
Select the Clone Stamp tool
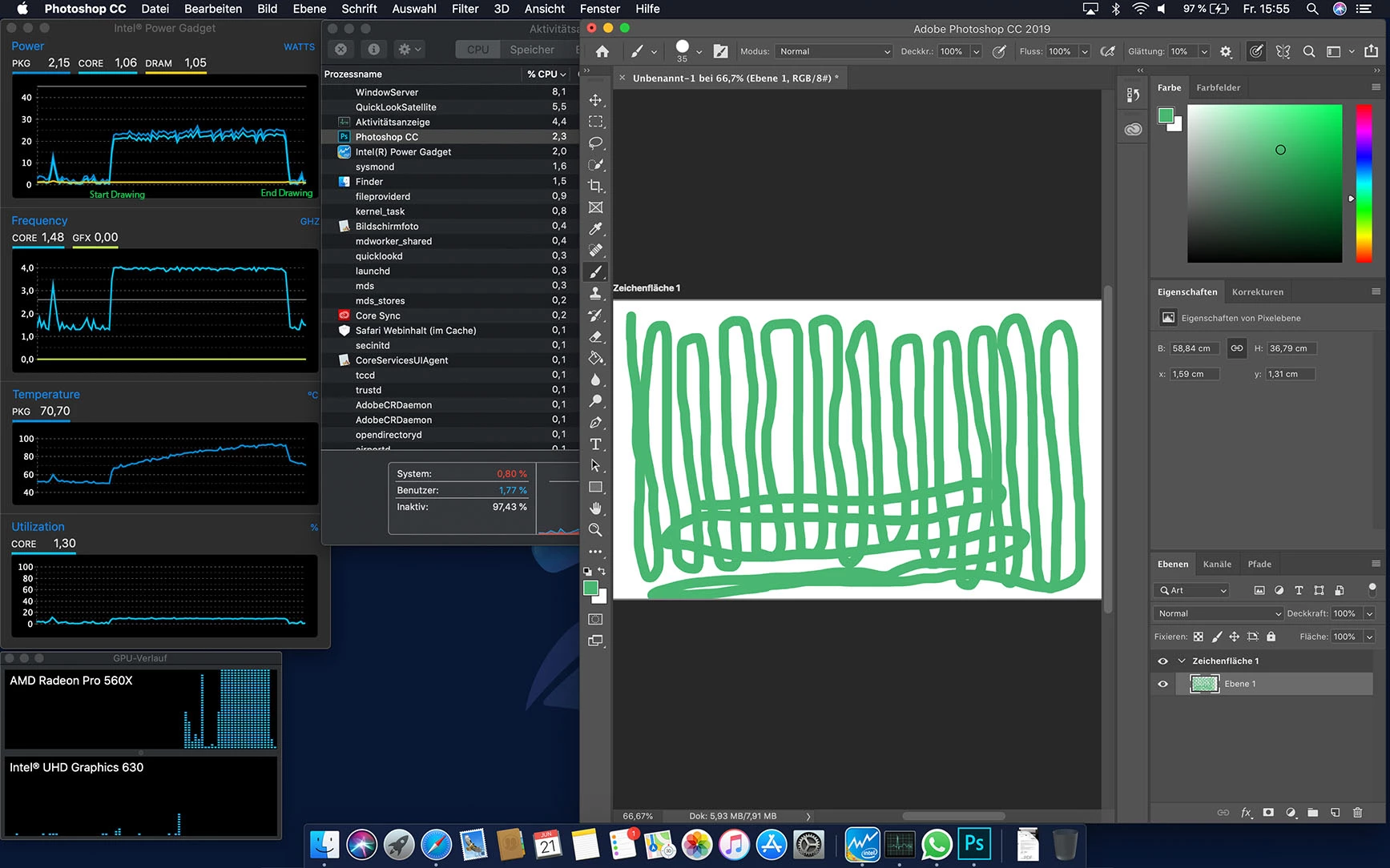coord(595,294)
